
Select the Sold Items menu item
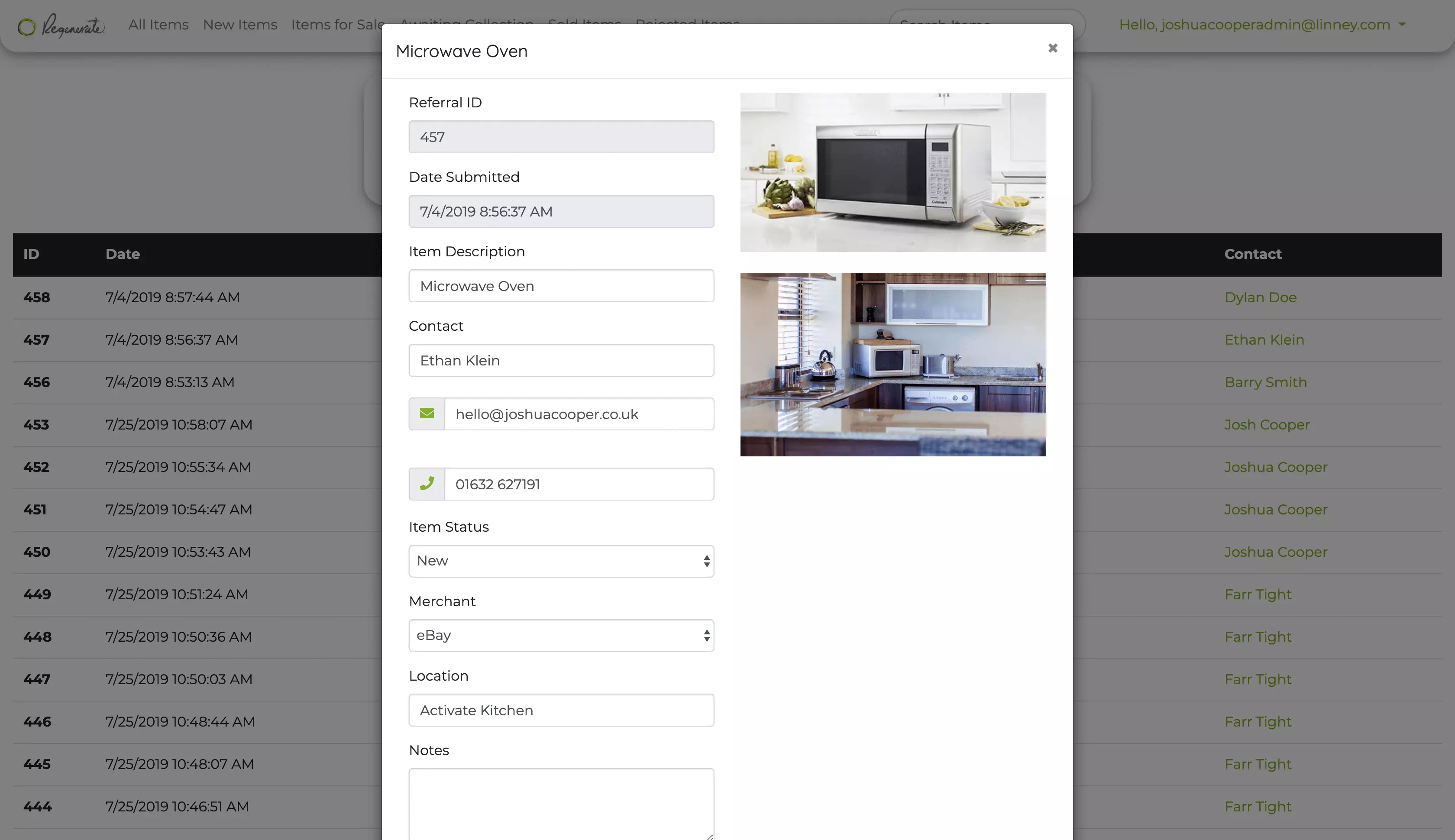584,24
